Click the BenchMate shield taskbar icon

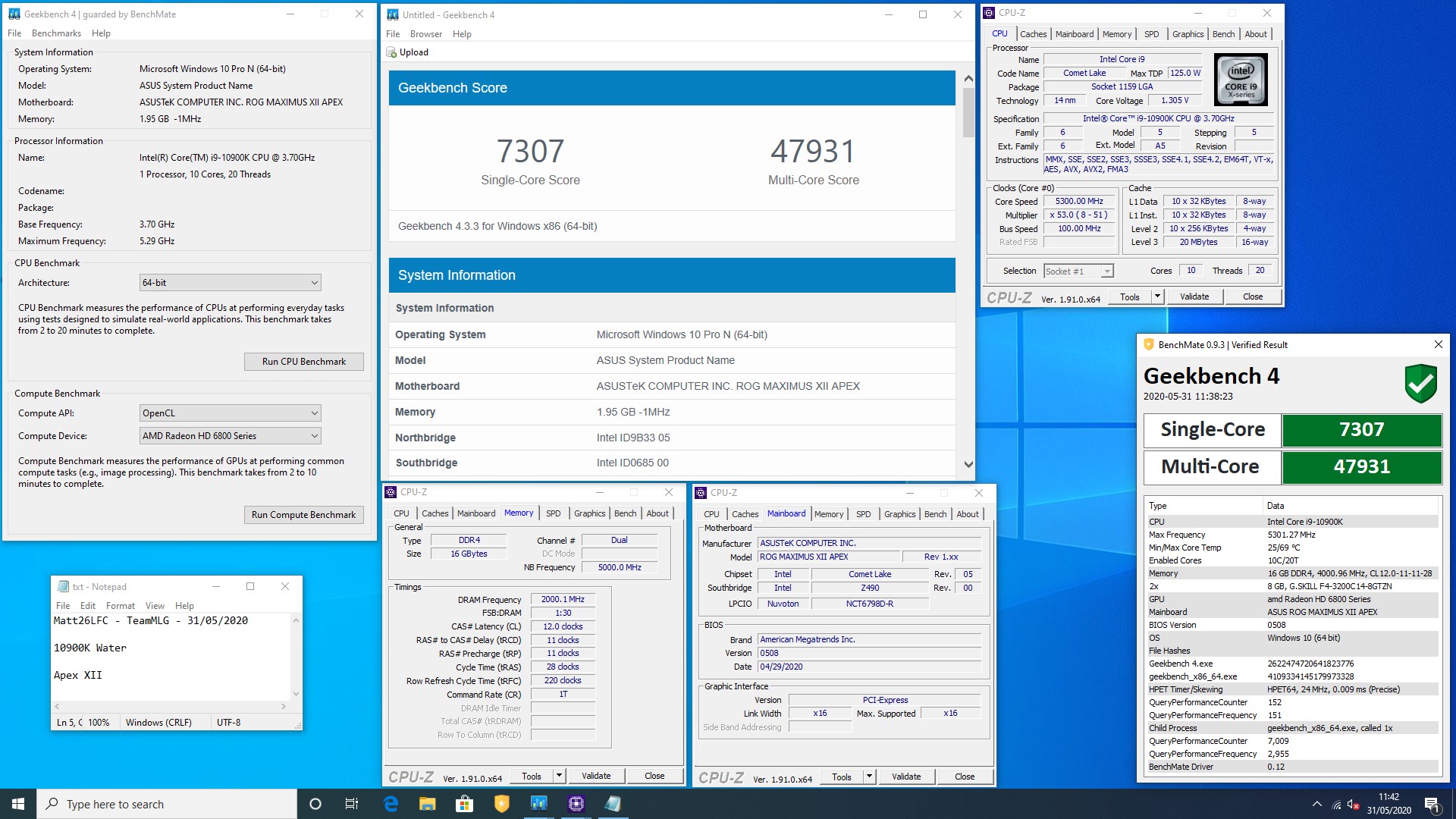tap(501, 804)
